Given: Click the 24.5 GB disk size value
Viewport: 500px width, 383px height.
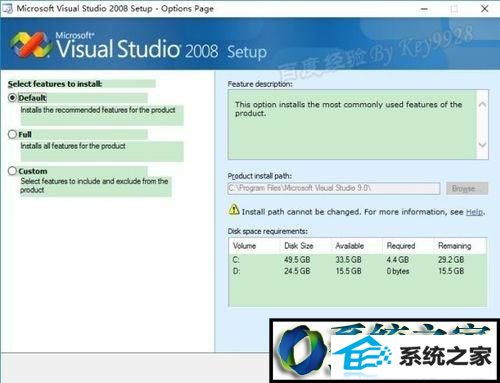Looking at the screenshot, I should [297, 271].
